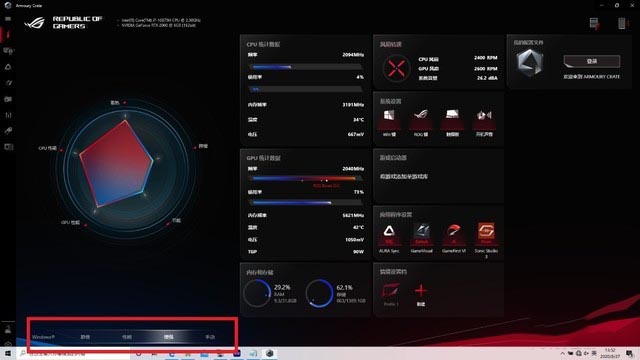Toggle the Win键 system setting
This screenshot has width=640, height=360.
[389, 122]
